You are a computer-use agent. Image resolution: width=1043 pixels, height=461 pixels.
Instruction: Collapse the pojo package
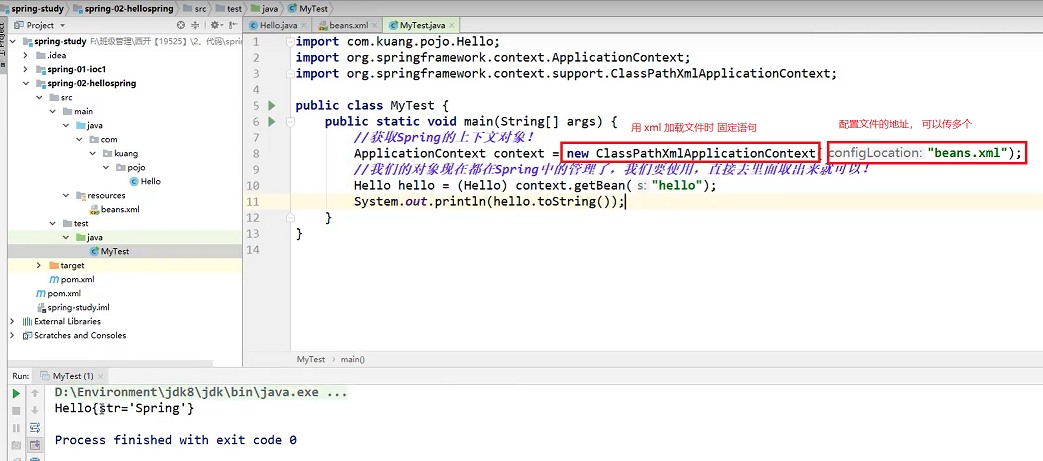pyautogui.click(x=106, y=167)
